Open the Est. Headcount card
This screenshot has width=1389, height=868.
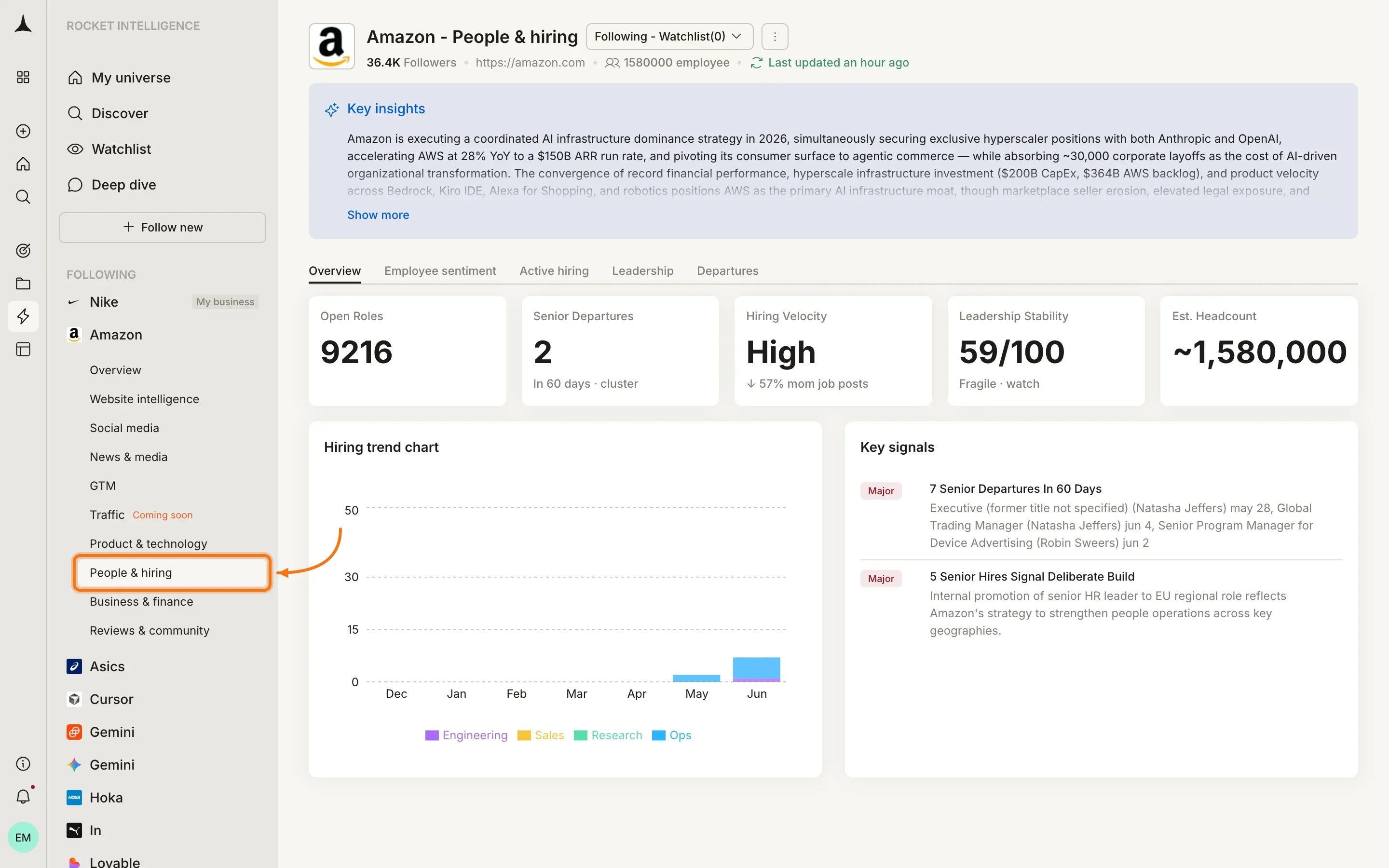pos(1259,351)
